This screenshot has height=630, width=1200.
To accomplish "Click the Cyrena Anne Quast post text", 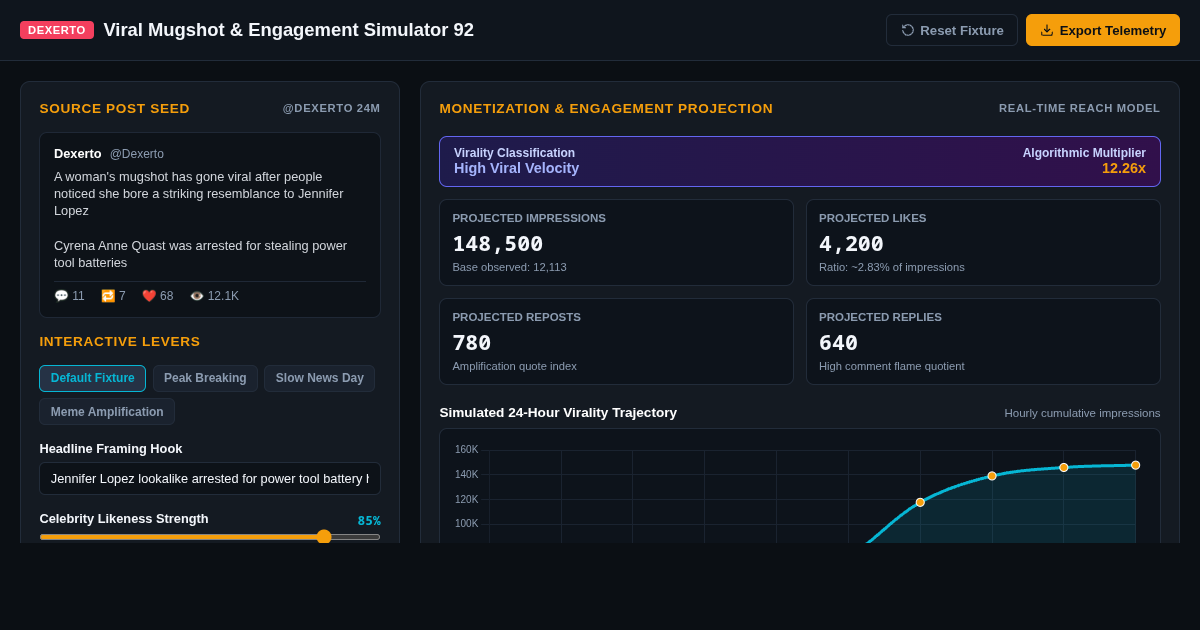I will point(200,254).
